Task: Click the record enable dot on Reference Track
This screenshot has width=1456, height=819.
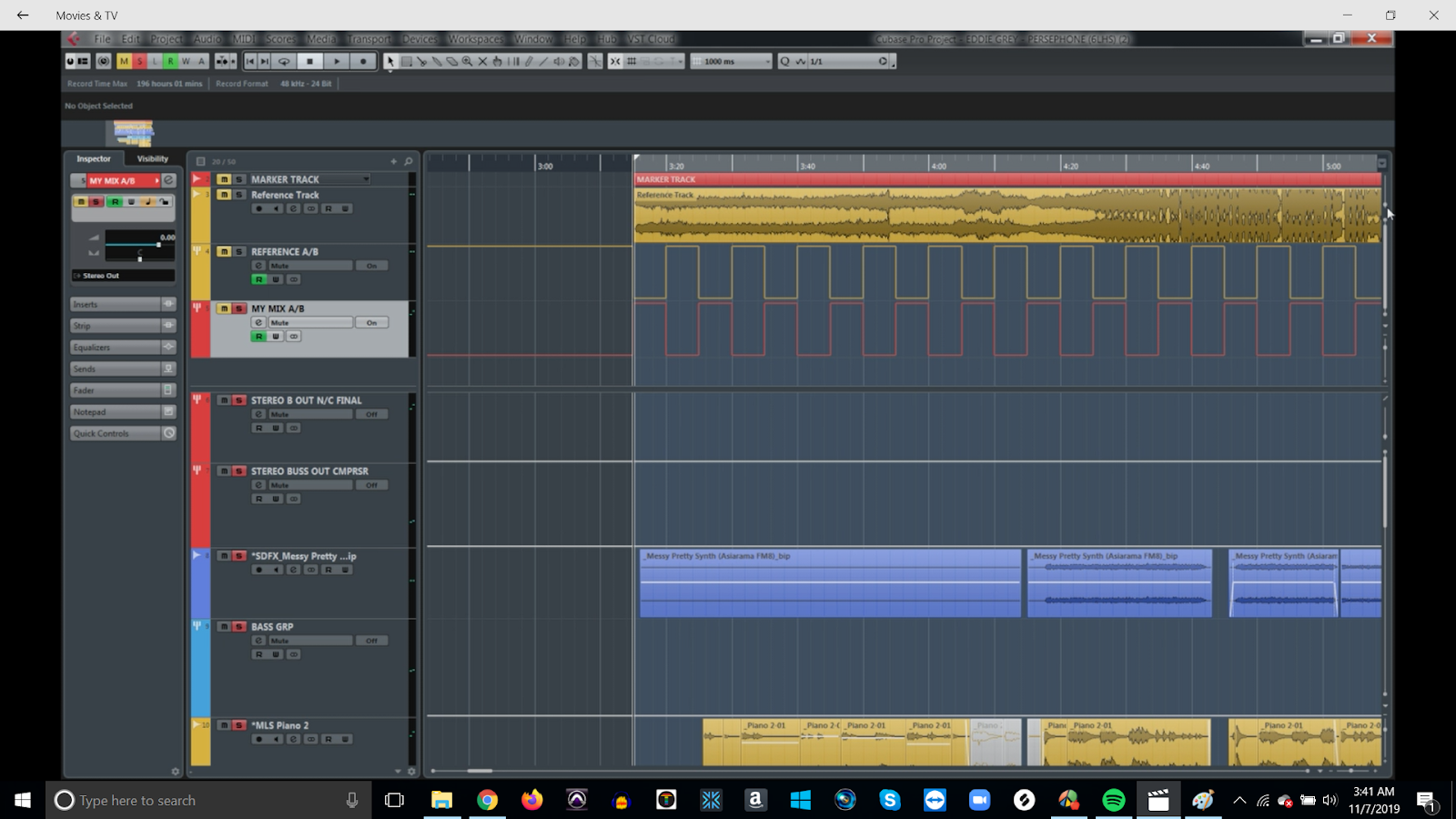Action: pos(258,208)
